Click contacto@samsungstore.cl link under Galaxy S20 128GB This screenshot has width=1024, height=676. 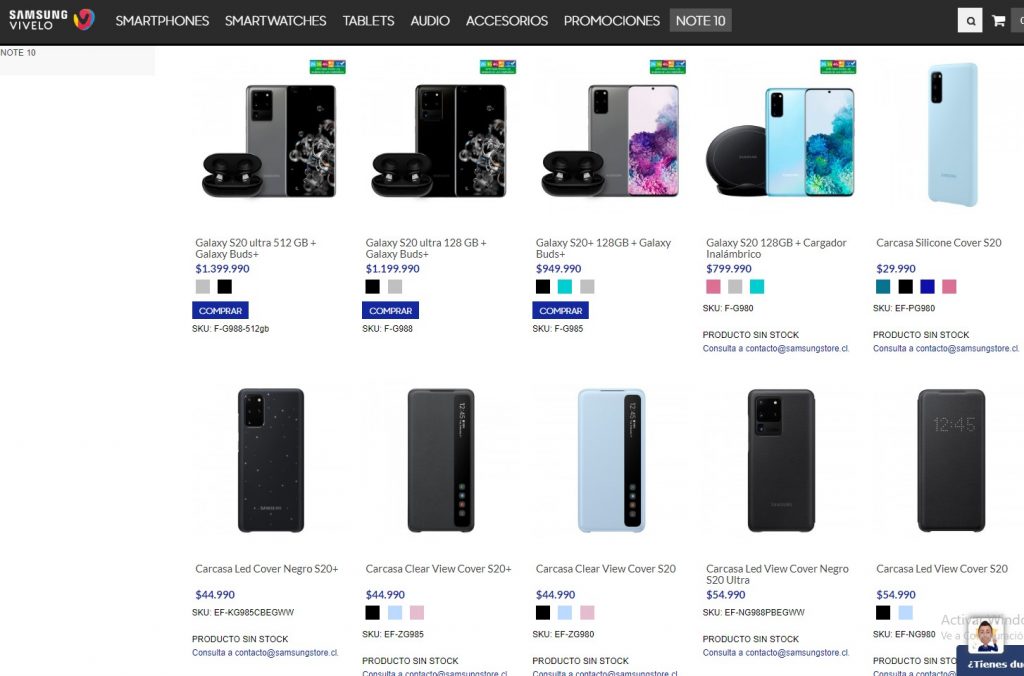(x=776, y=349)
